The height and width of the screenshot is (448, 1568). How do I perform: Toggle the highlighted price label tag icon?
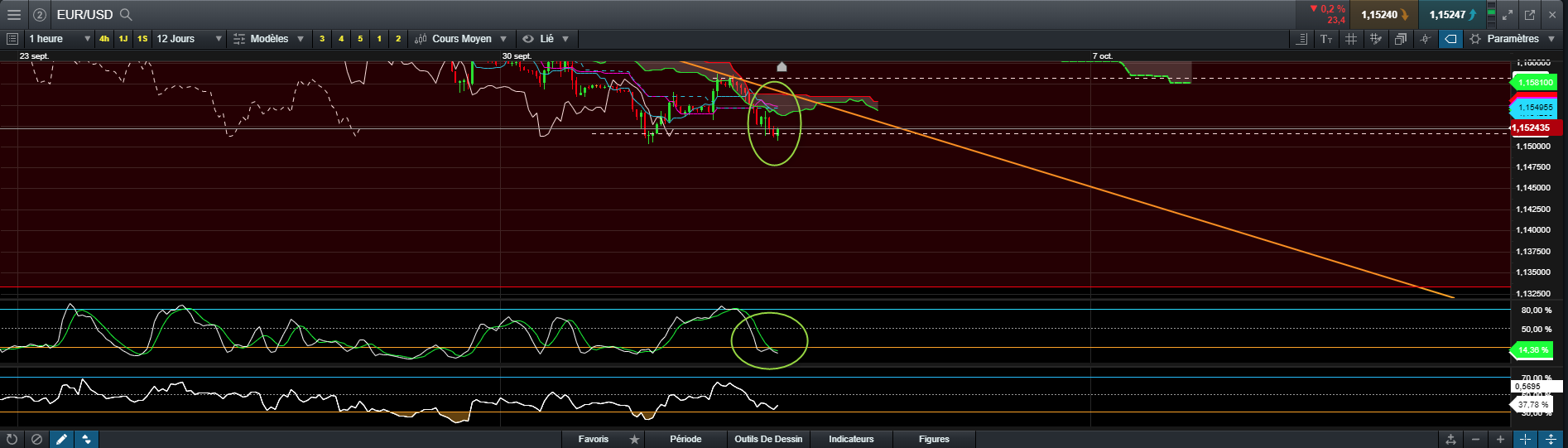click(x=1450, y=39)
